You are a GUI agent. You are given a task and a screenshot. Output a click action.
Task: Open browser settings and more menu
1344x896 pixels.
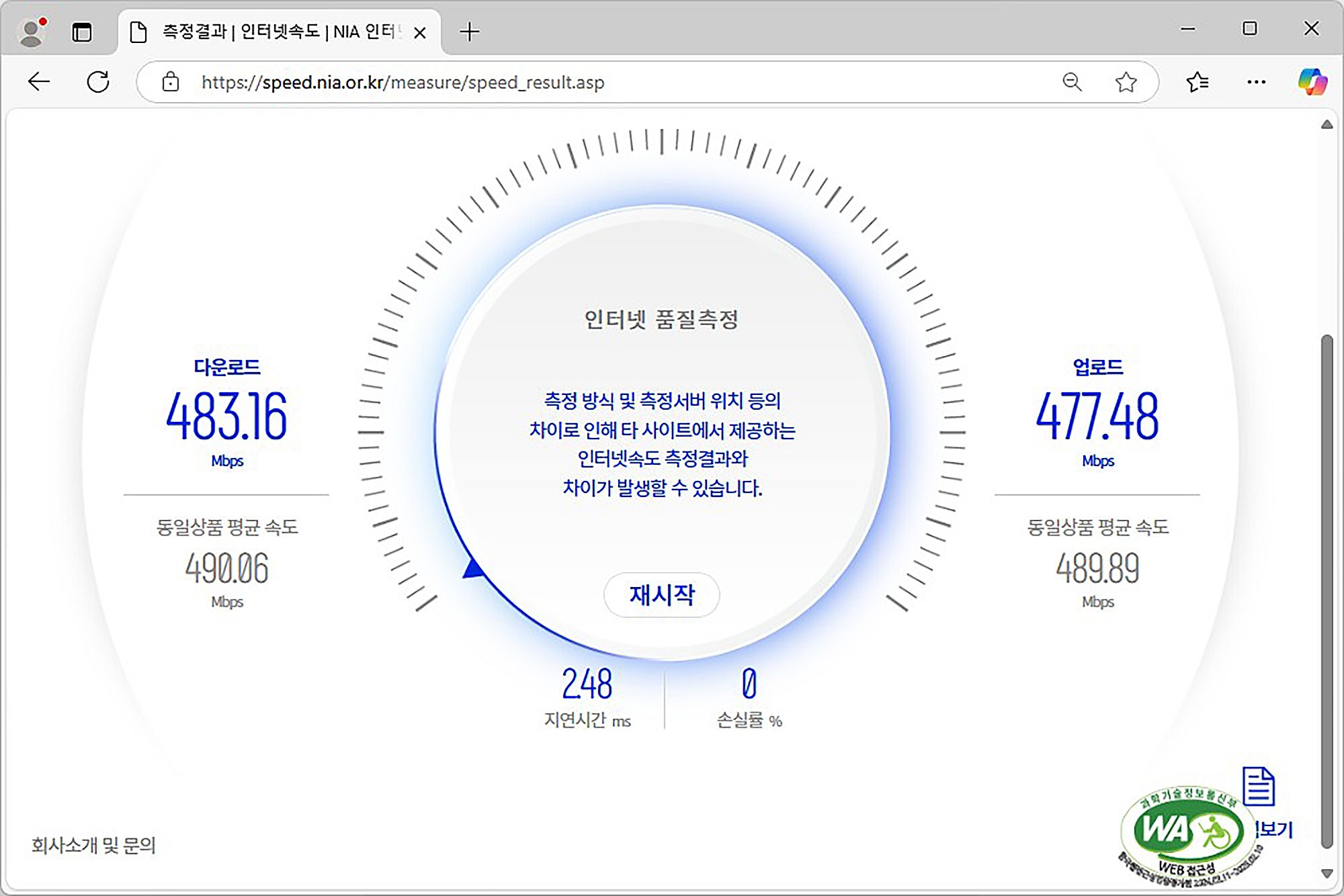point(1255,82)
